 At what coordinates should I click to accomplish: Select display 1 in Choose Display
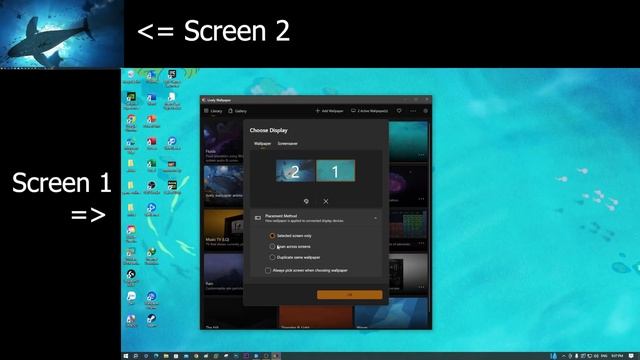336,171
